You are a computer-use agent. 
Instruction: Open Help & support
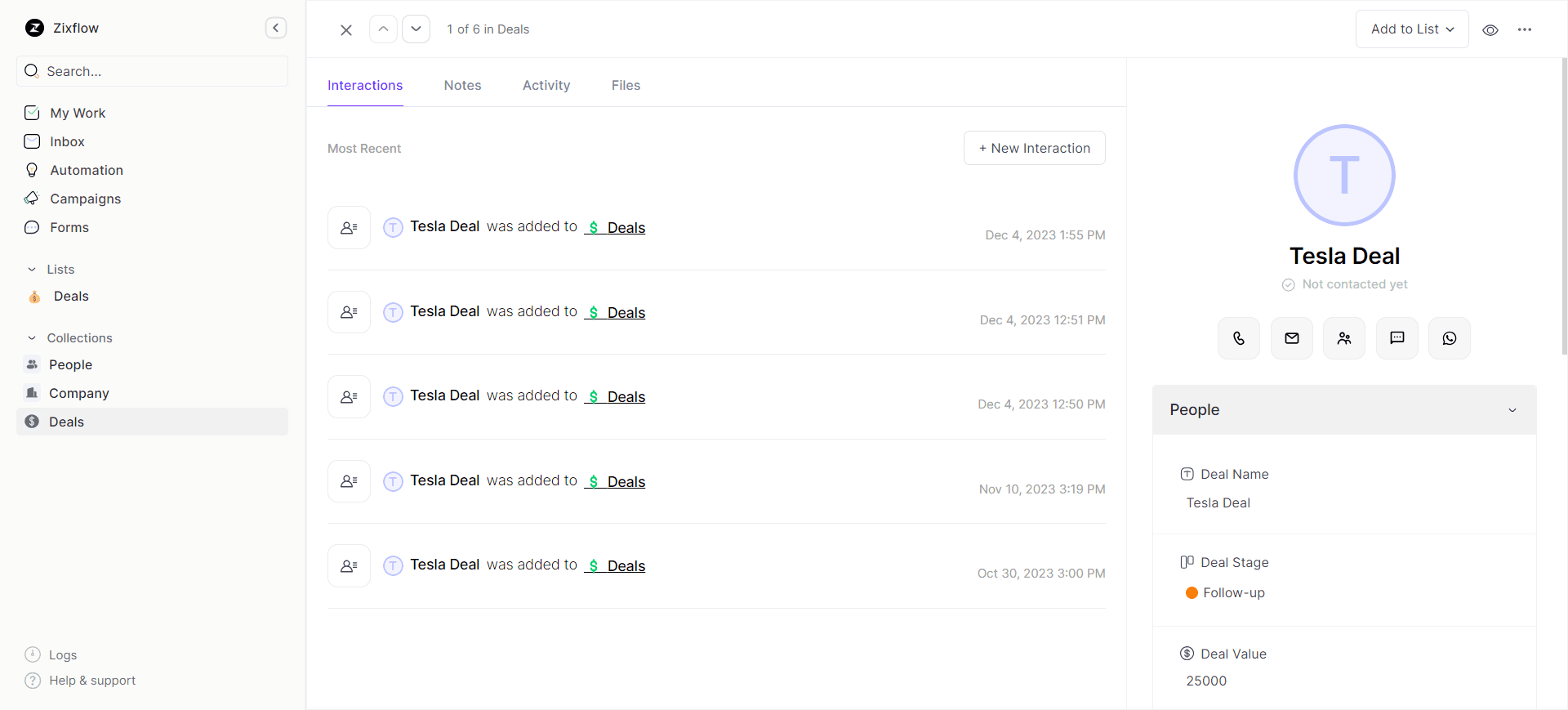tap(80, 681)
